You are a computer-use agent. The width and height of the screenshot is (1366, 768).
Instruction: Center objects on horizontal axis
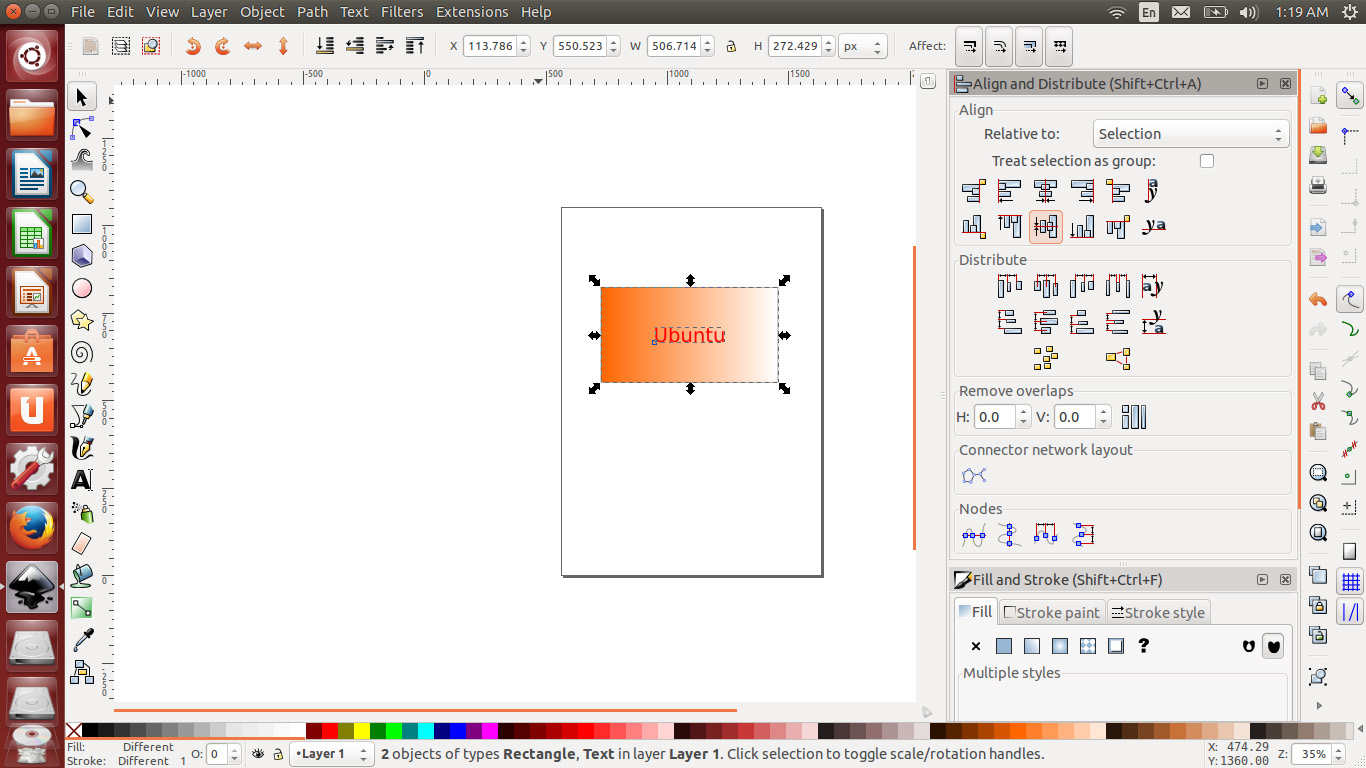click(x=1046, y=227)
